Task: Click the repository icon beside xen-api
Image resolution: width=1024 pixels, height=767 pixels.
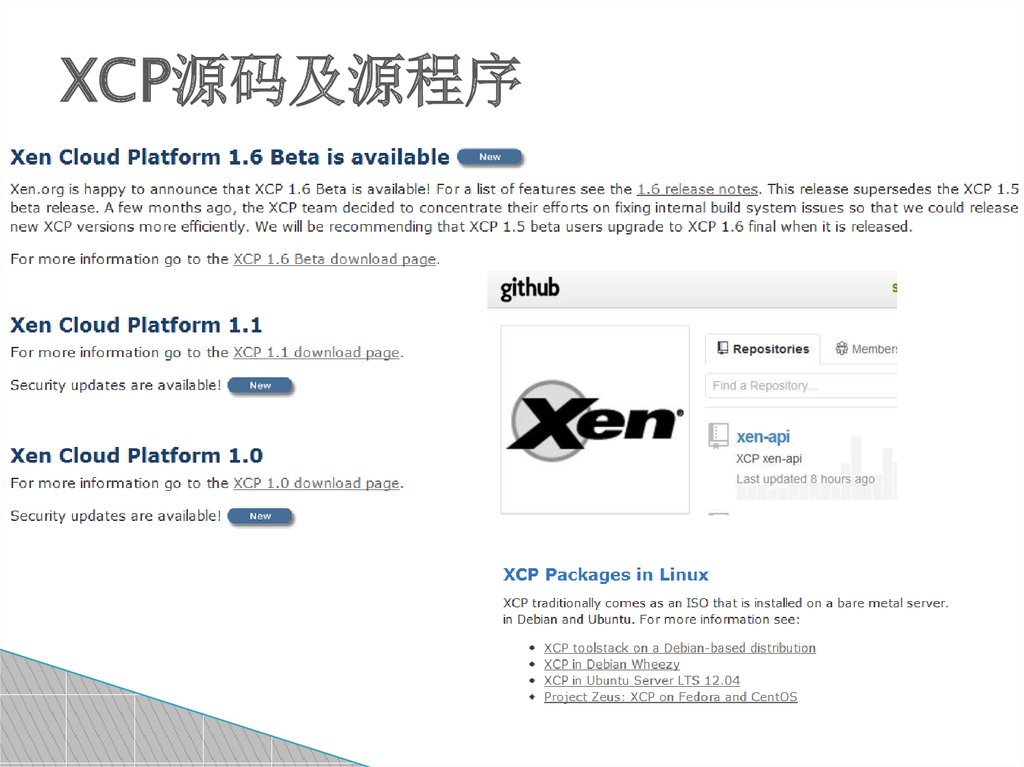Action: 718,436
